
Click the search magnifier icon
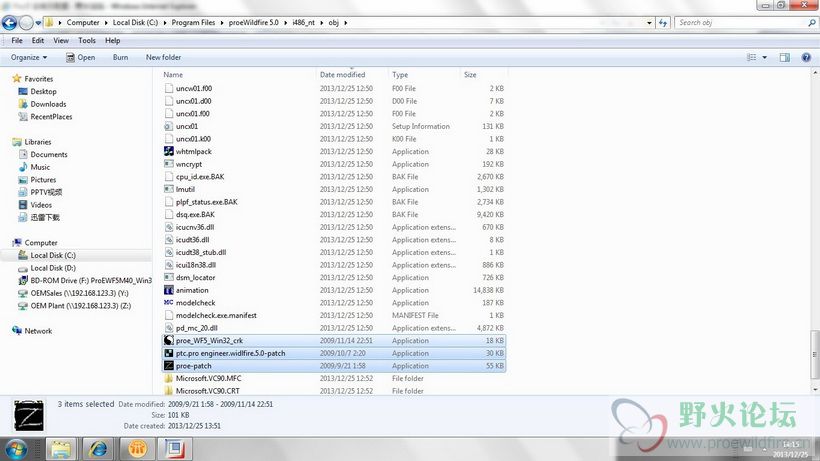click(812, 22)
